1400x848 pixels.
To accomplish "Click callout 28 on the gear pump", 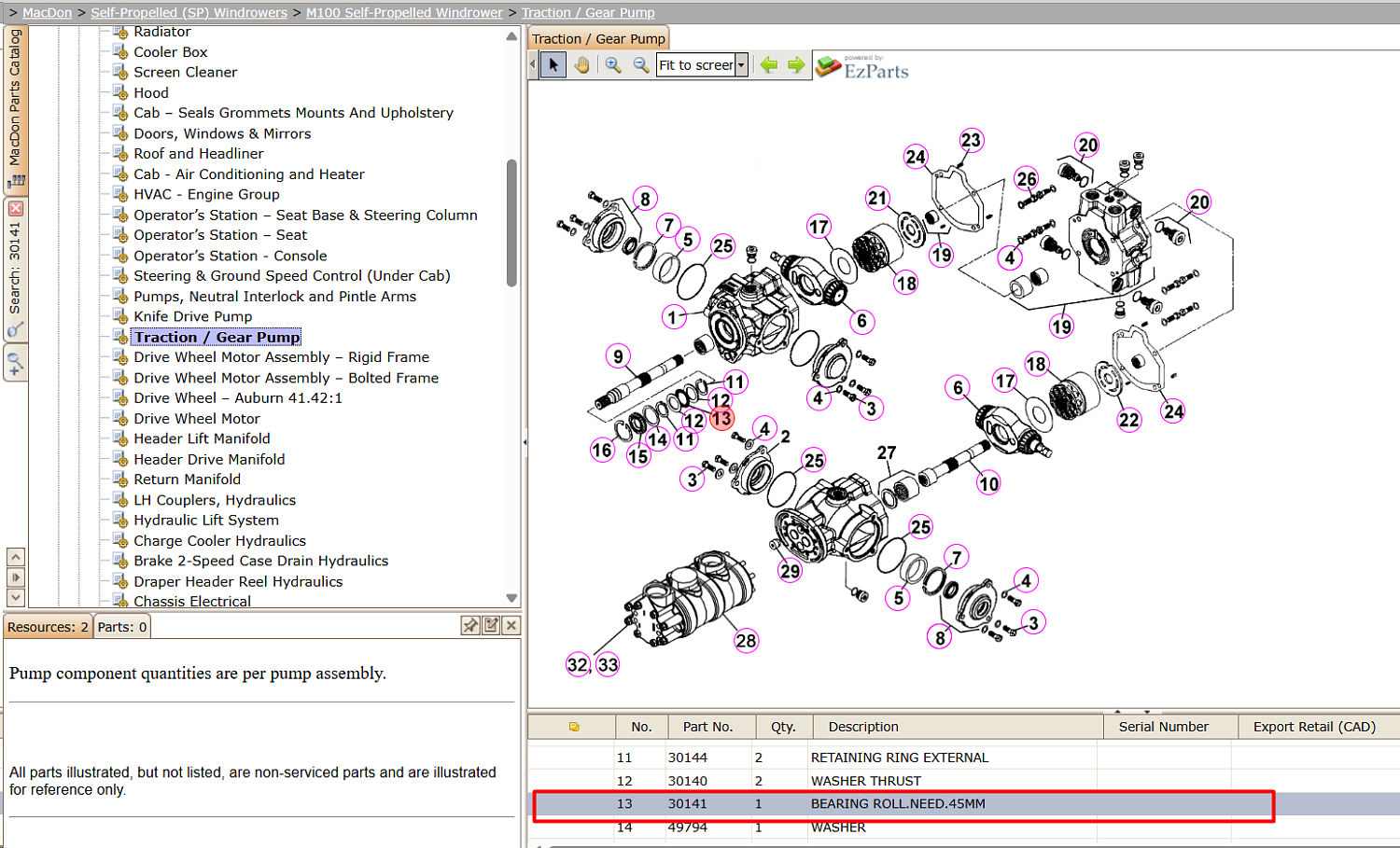I will [x=746, y=641].
